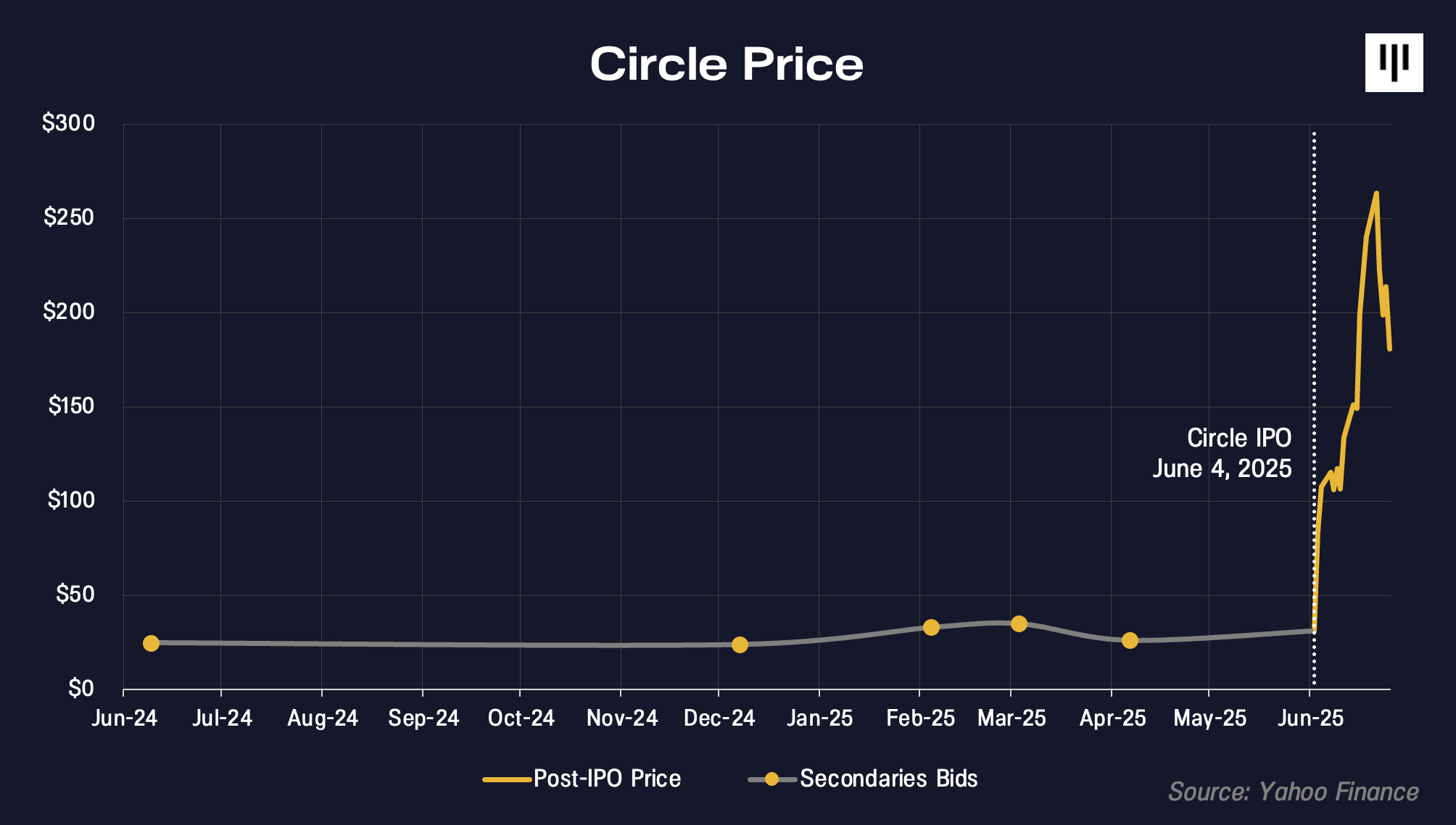Toggle the Secondaries Bids legend label

pyautogui.click(x=889, y=779)
